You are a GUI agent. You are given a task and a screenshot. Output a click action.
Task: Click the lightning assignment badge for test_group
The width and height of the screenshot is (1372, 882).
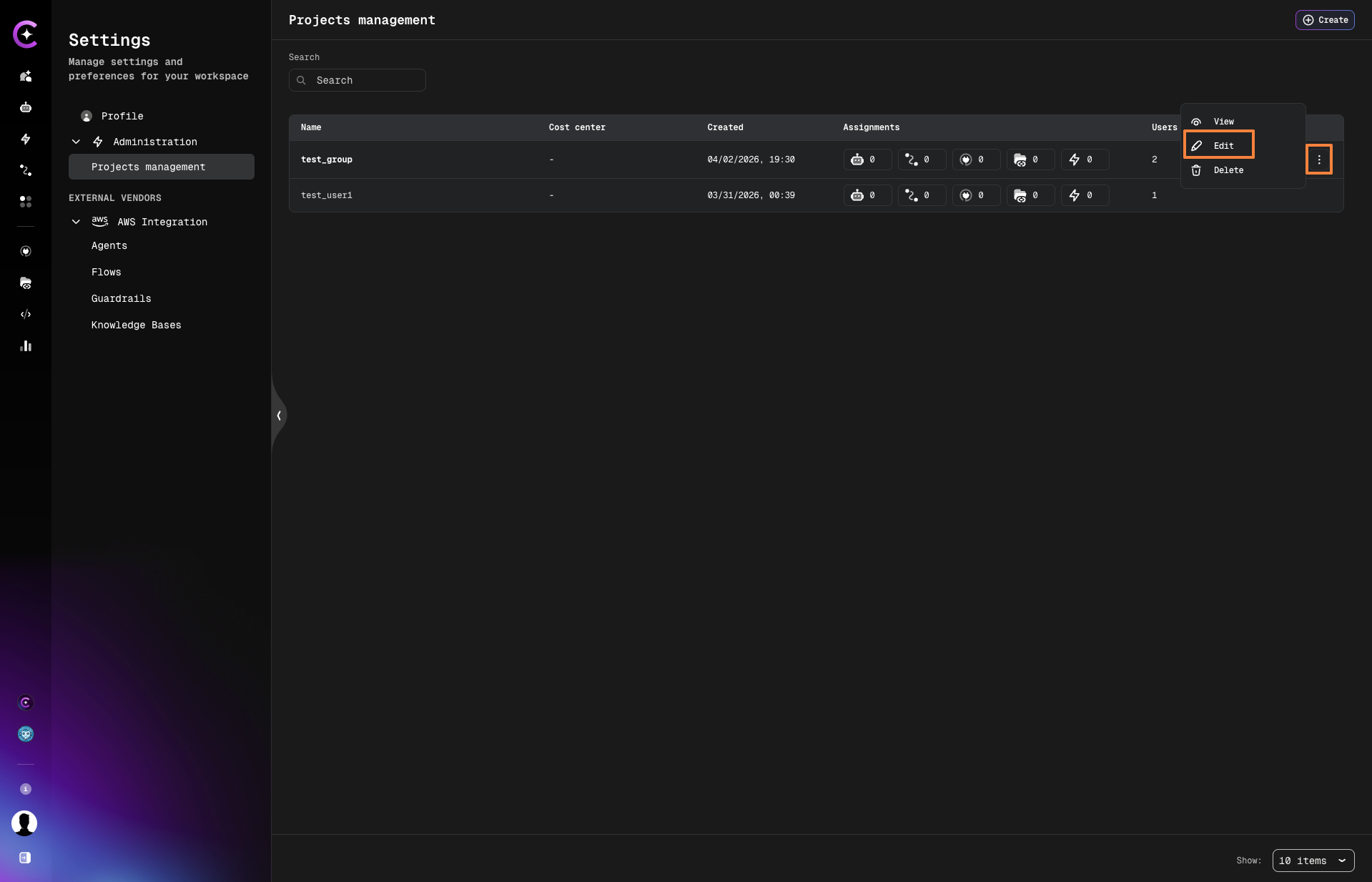pos(1084,160)
